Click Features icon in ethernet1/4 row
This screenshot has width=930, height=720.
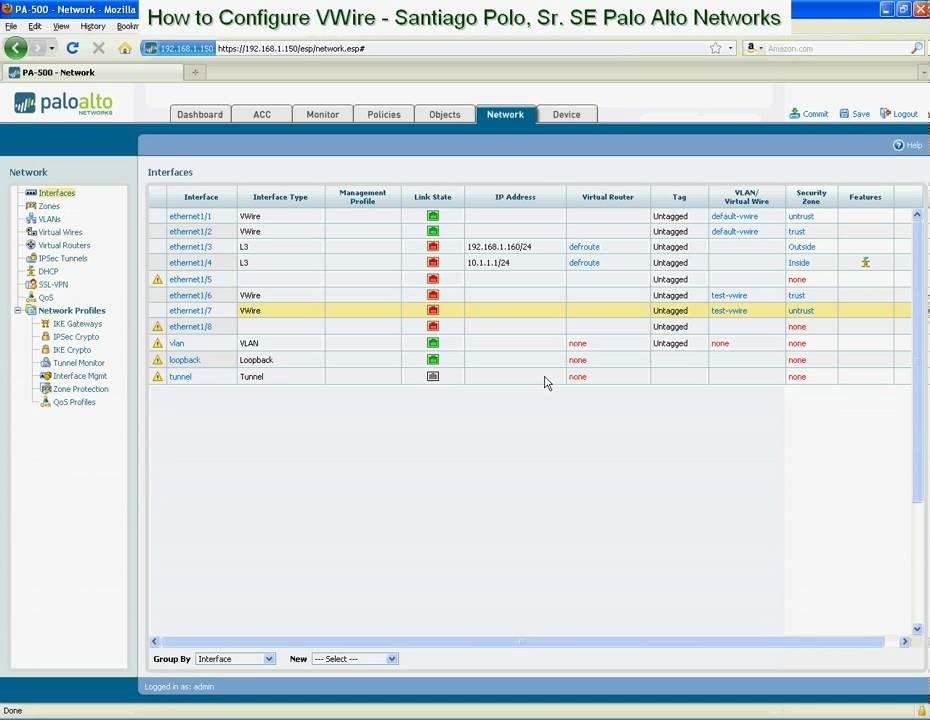(865, 262)
